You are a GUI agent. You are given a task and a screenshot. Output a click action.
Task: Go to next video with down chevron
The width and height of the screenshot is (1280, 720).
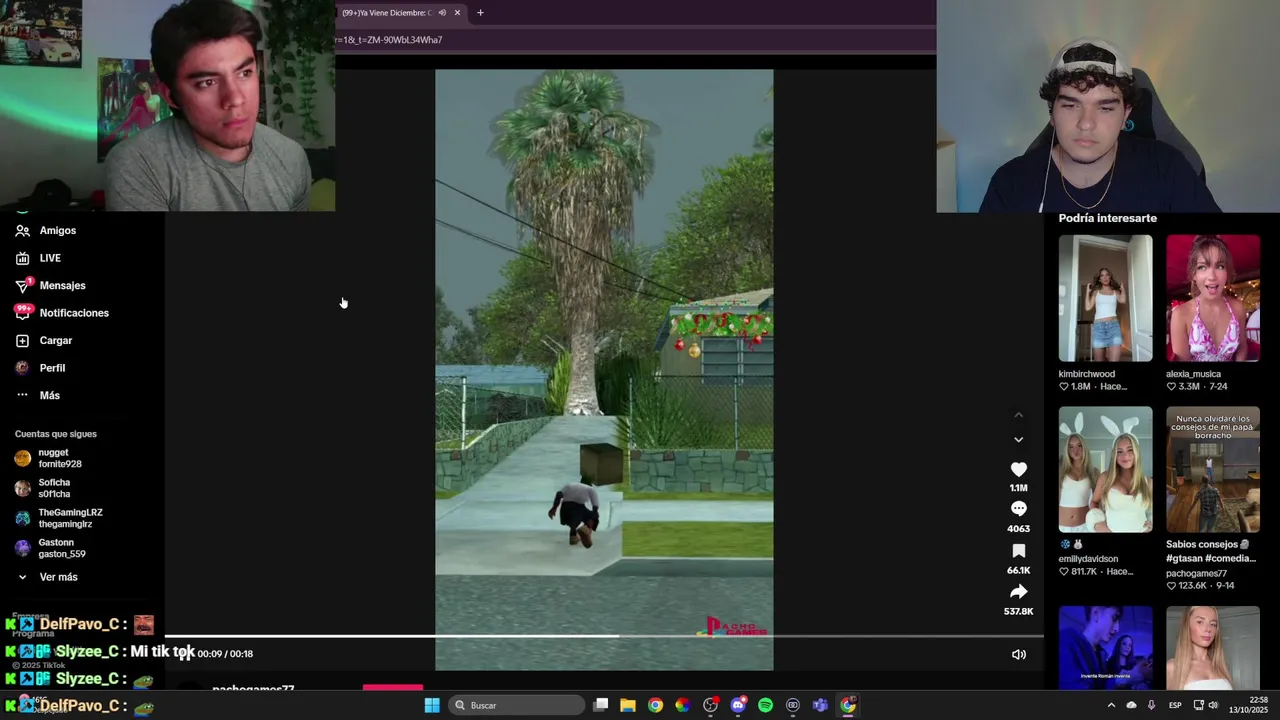[x=1018, y=439]
